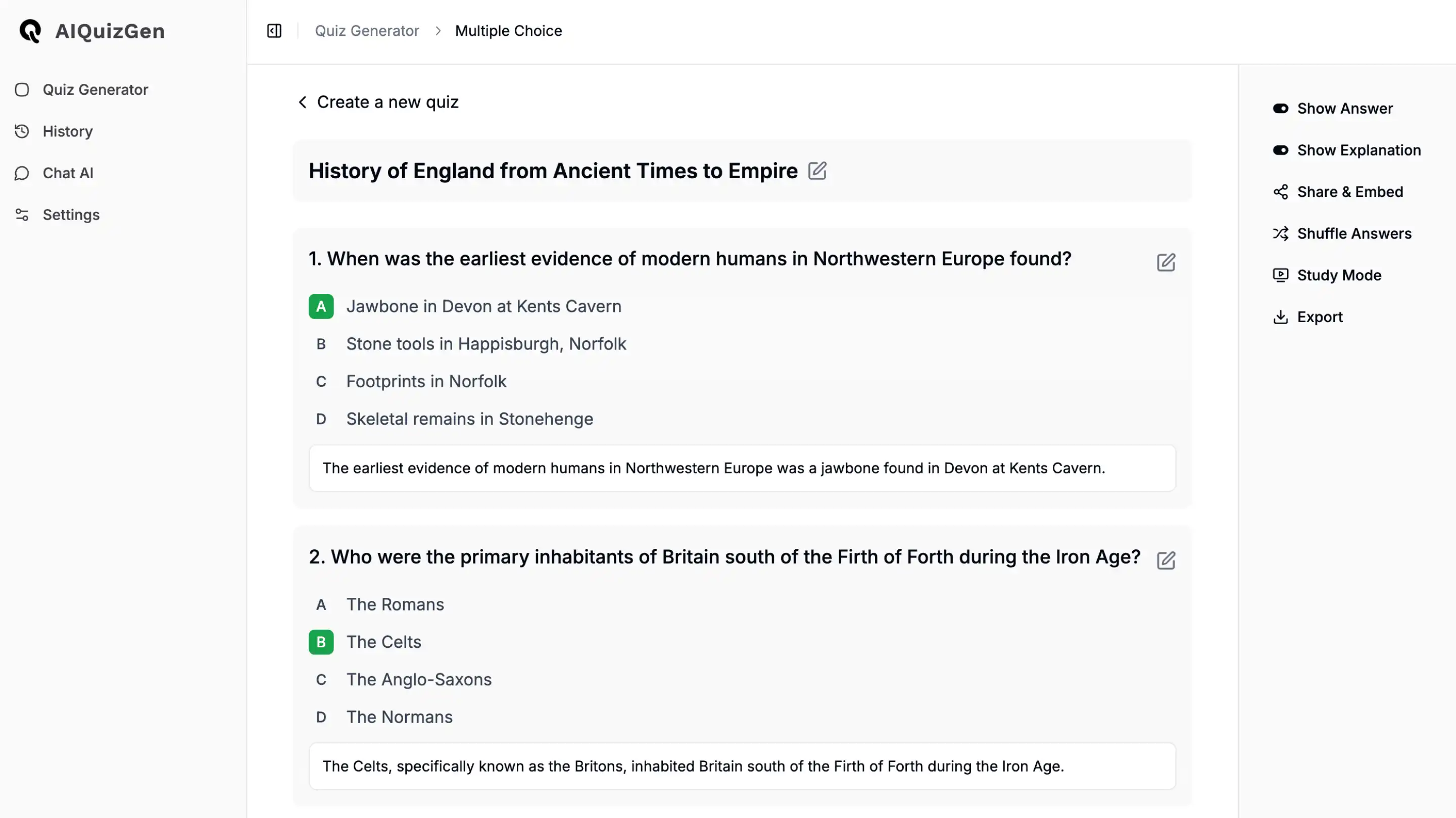Image resolution: width=1456 pixels, height=818 pixels.
Task: Click the AIQuizGen logo icon
Action: coord(30,30)
